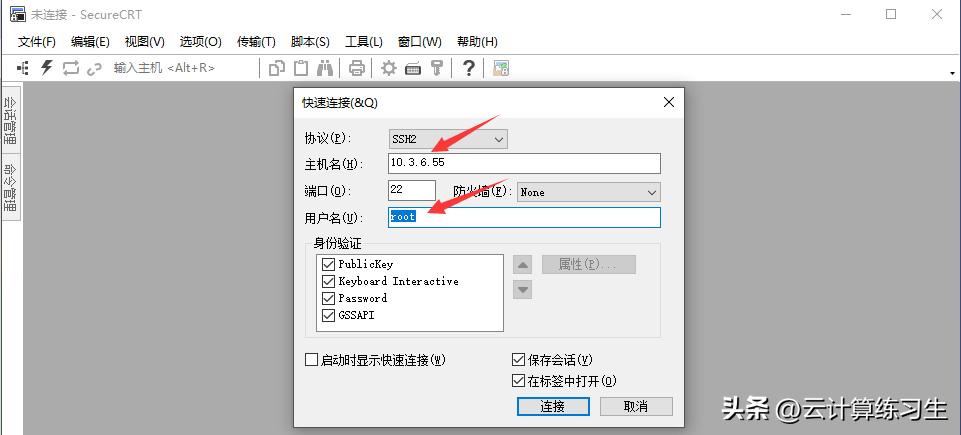Click the 用户名 field containing root
Screen dimensions: 961x435
[x=524, y=218]
